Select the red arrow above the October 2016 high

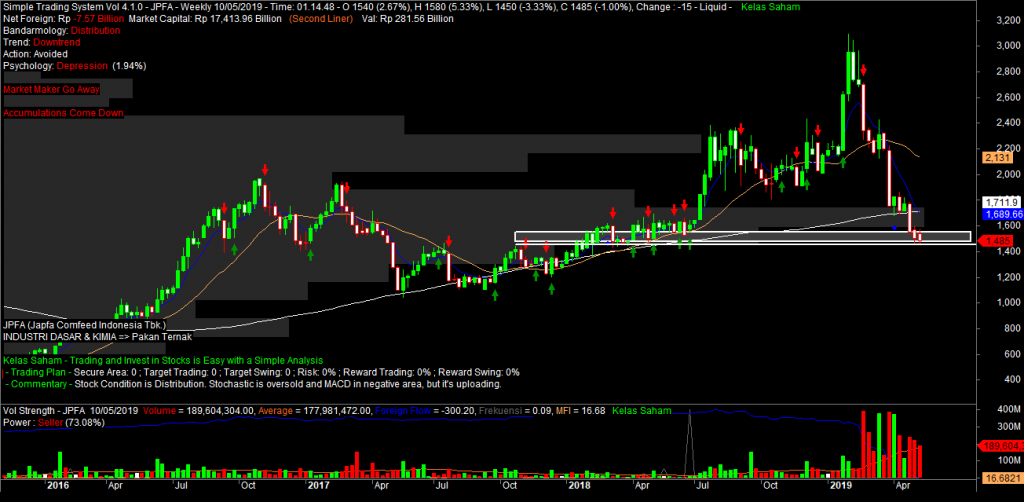(x=264, y=169)
